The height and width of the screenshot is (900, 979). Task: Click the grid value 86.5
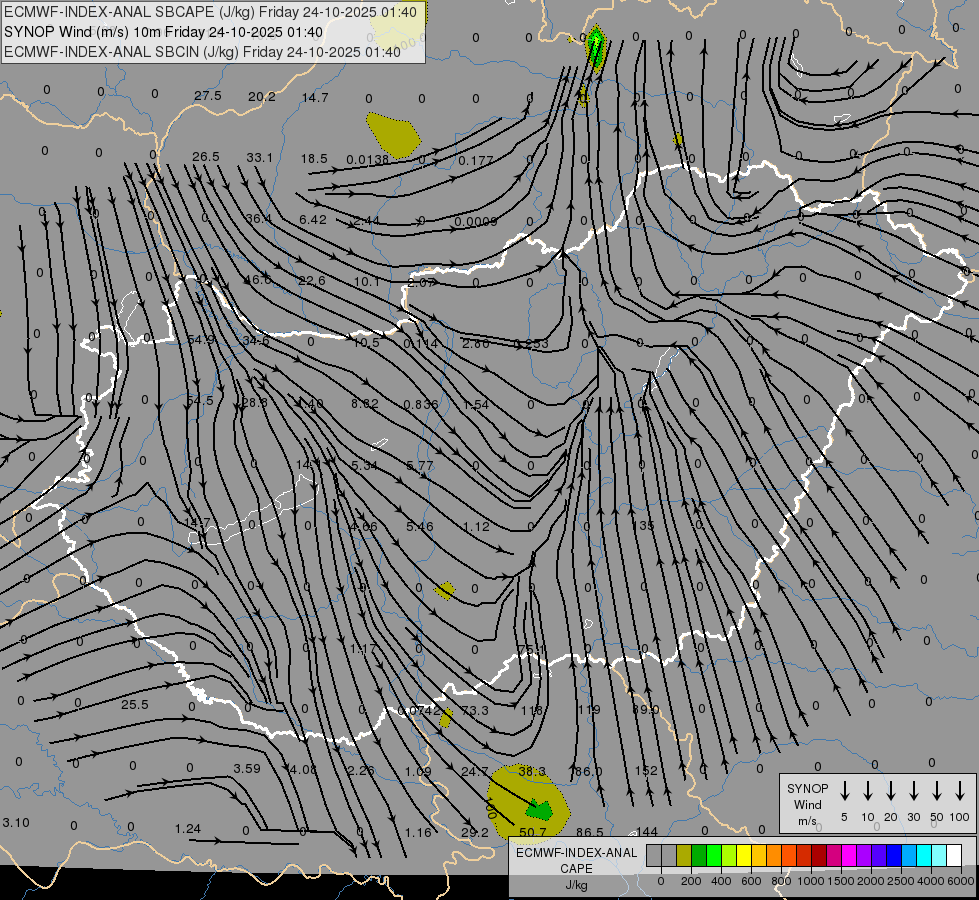(x=589, y=832)
